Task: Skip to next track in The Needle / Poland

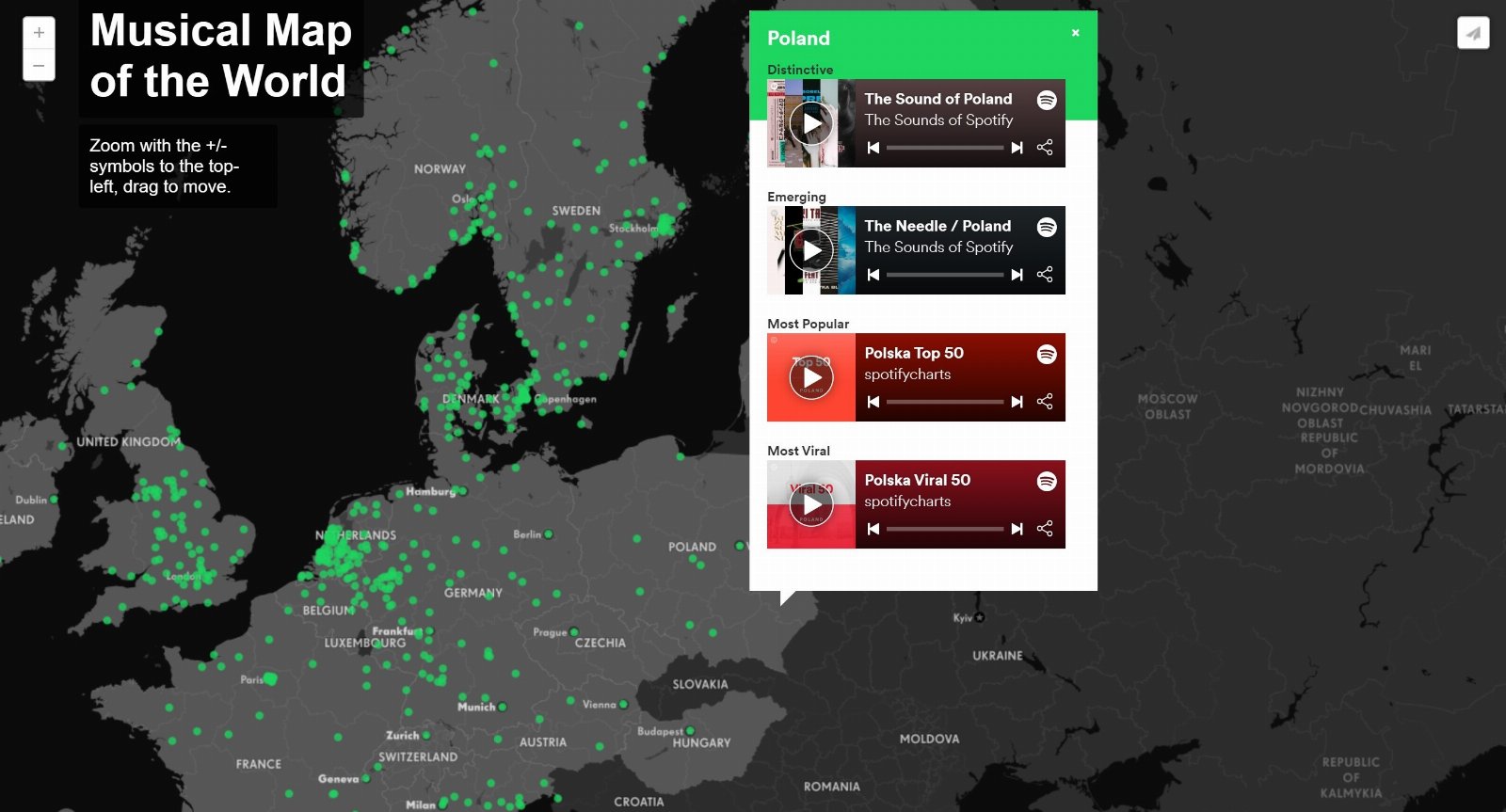Action: click(1017, 275)
